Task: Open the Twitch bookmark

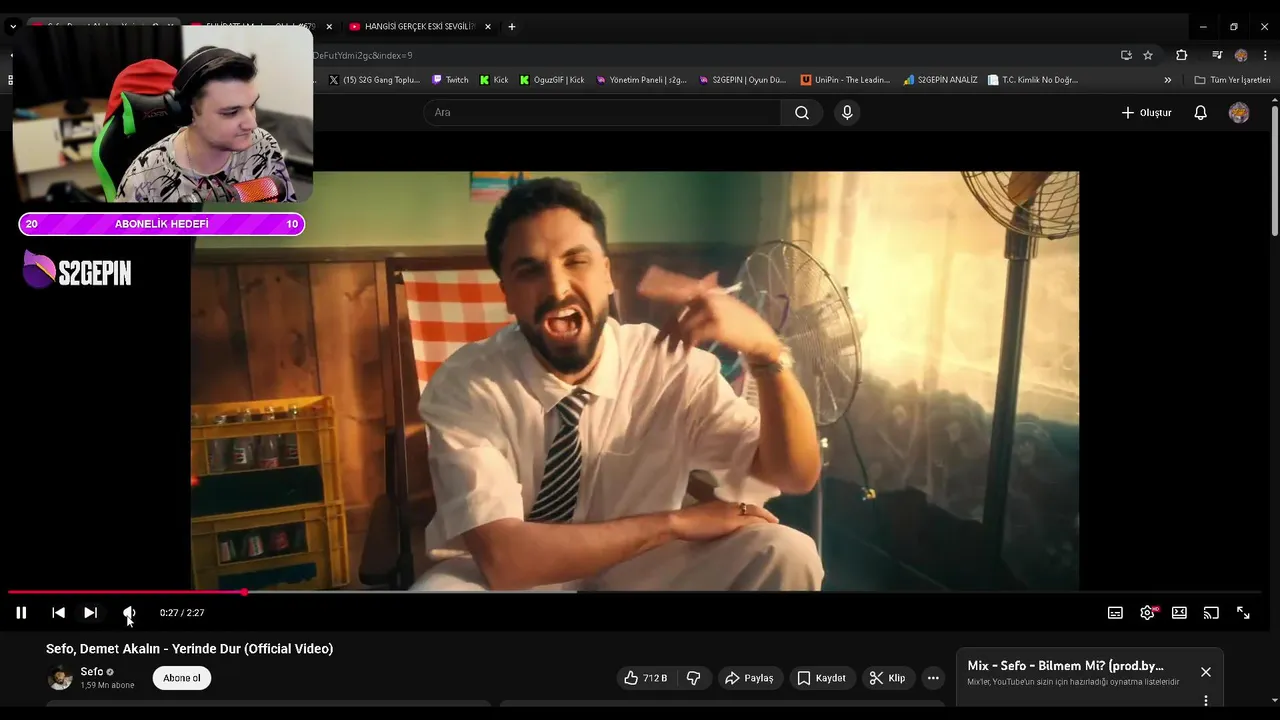Action: pos(449,80)
